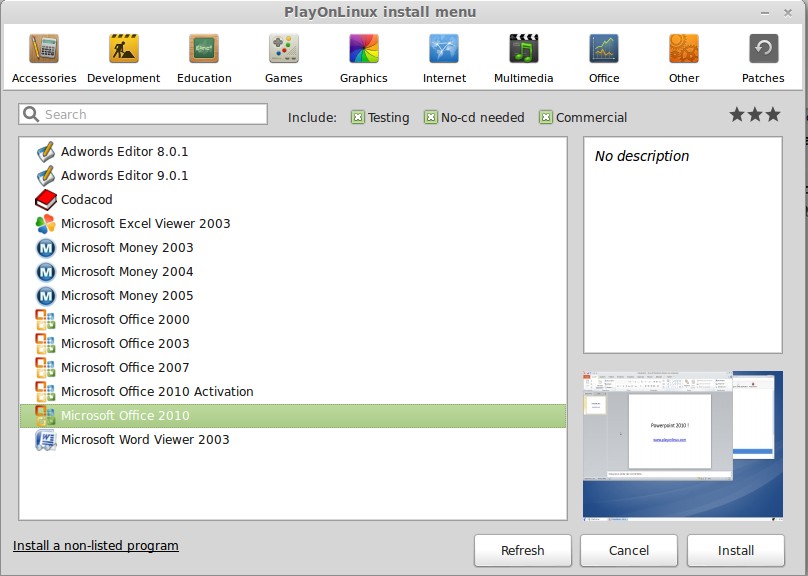Switch to the Multimedia category label
Image resolution: width=808 pixels, height=576 pixels.
click(x=524, y=78)
